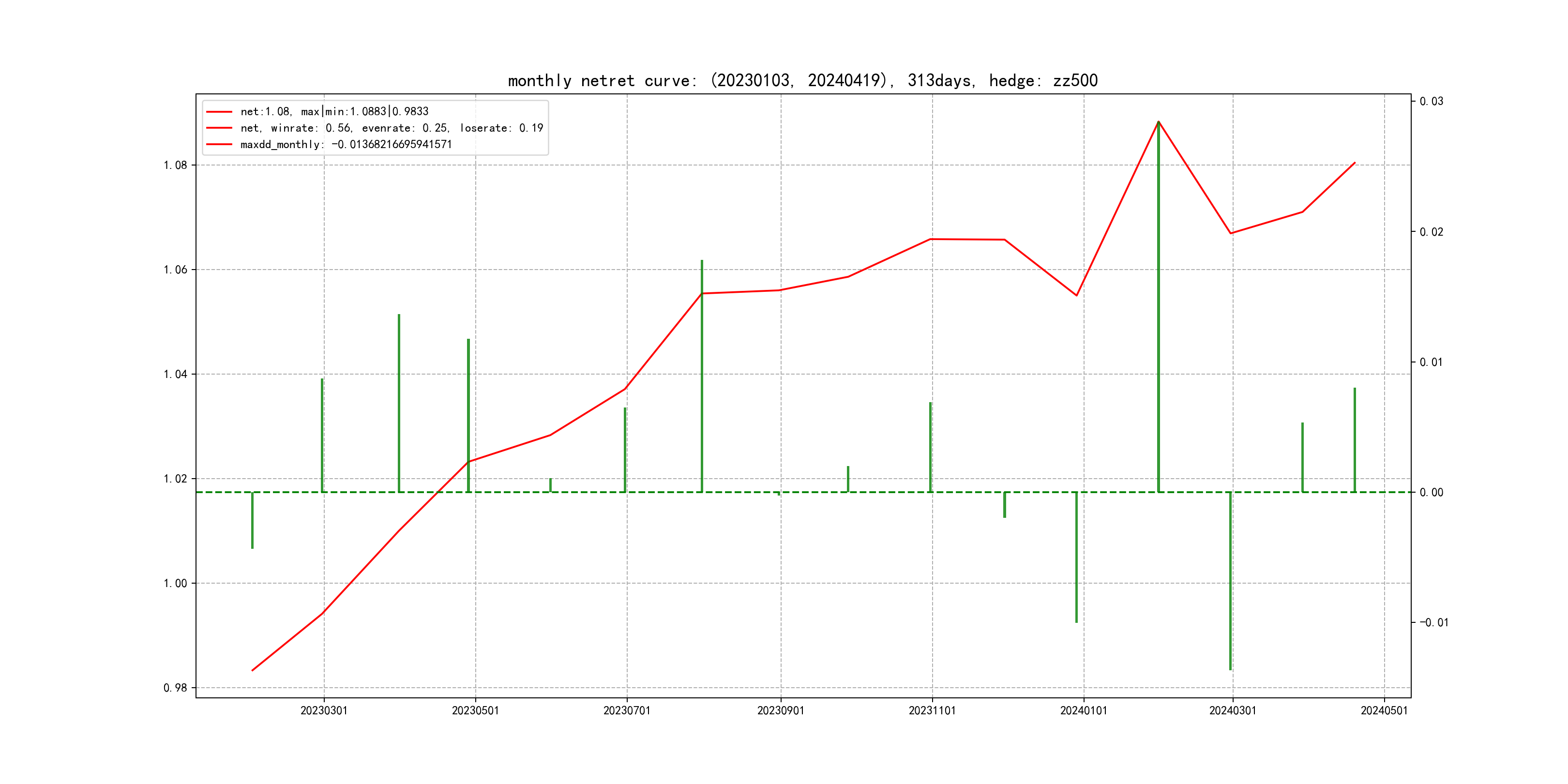The width and height of the screenshot is (1568, 784).
Task: Click the chart title text
Action: 802,81
